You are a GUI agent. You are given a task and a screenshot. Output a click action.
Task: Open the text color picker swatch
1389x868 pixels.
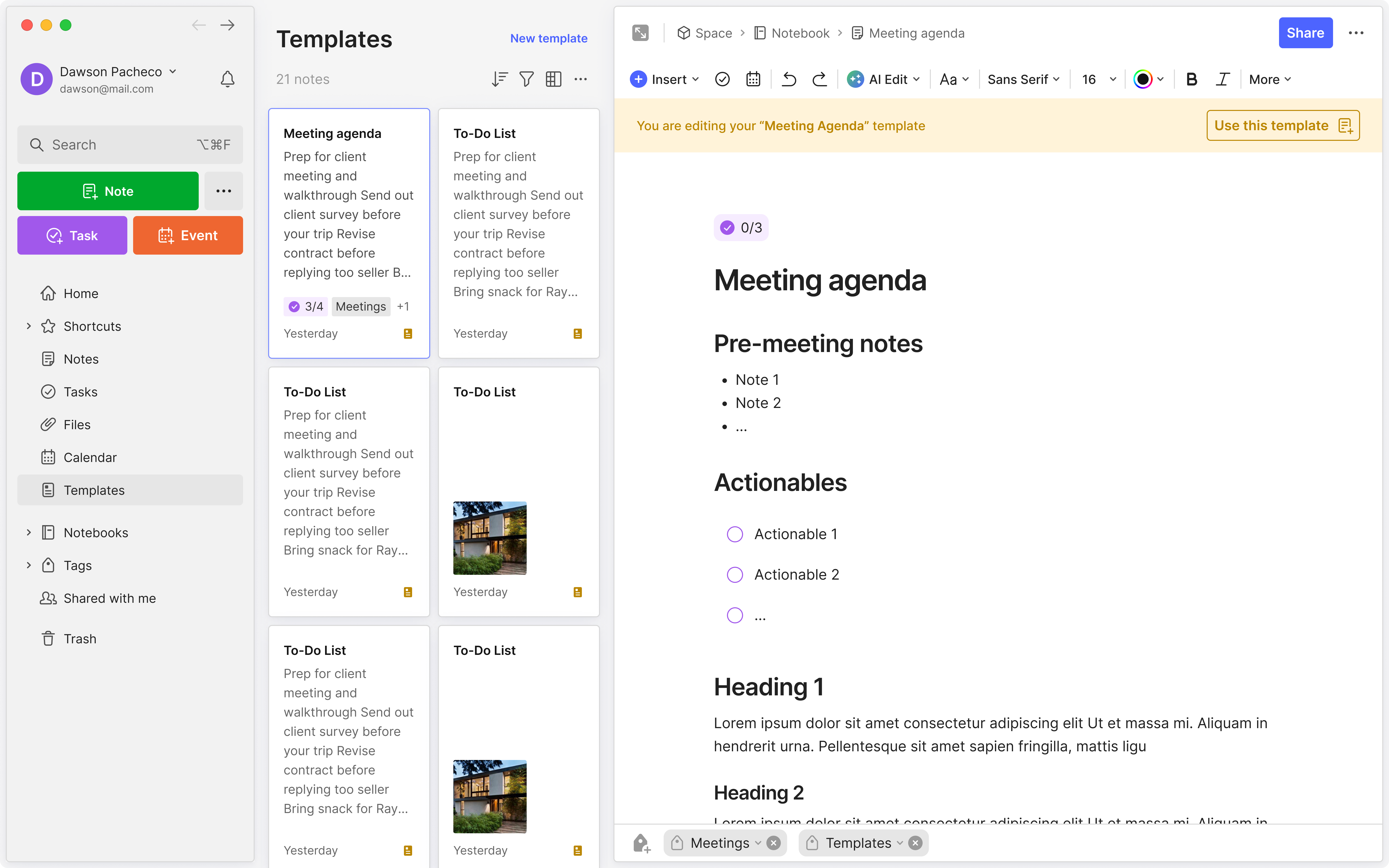coord(1143,79)
